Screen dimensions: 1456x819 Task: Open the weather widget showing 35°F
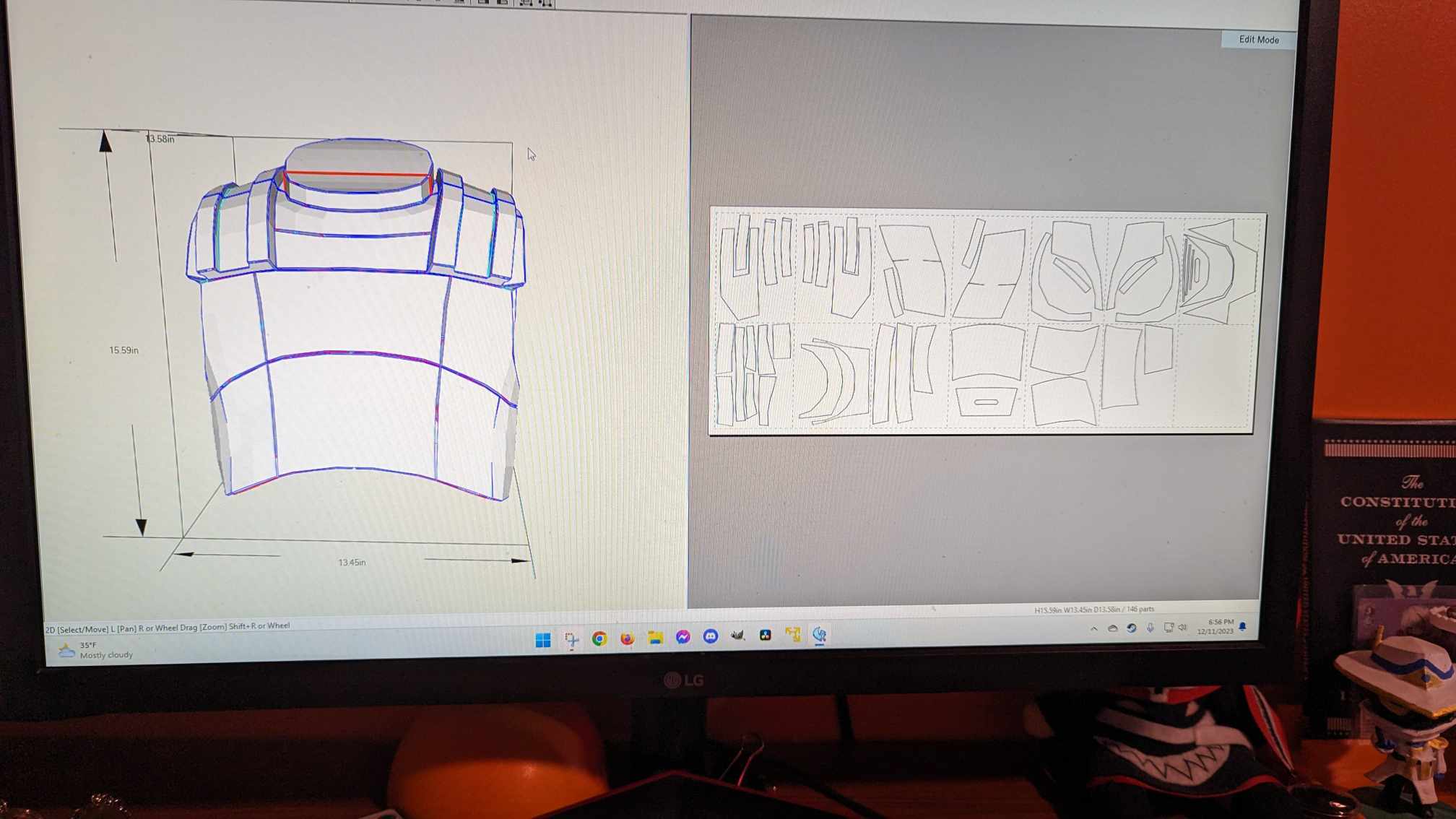click(96, 650)
